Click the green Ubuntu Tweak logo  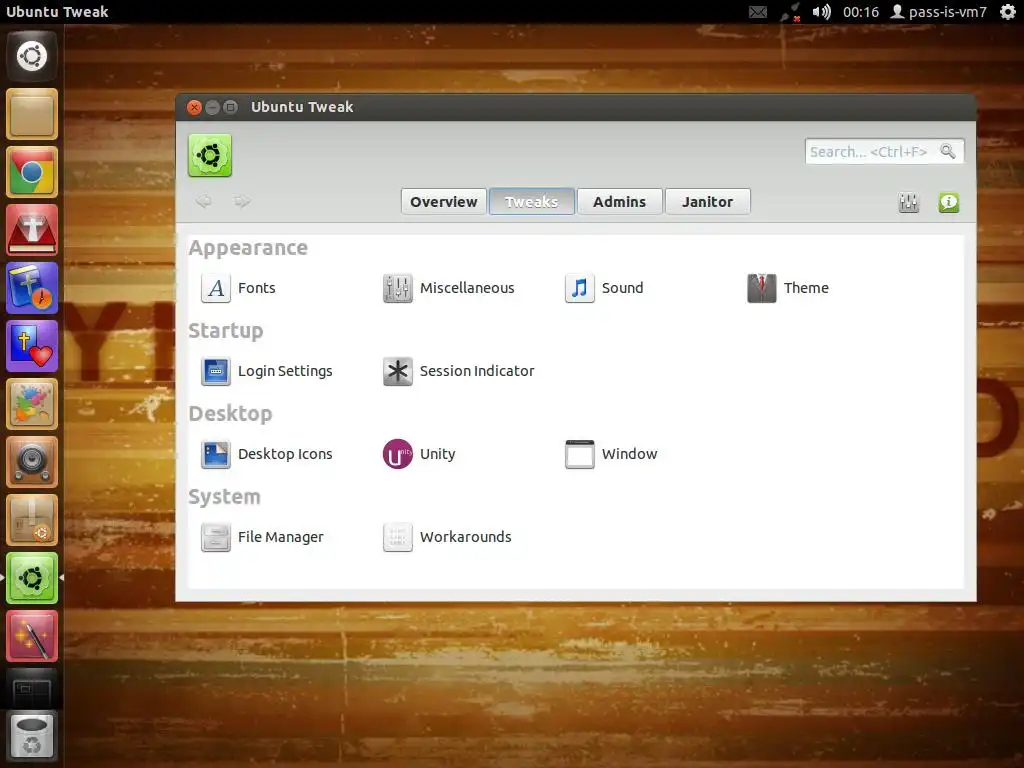(x=210, y=155)
